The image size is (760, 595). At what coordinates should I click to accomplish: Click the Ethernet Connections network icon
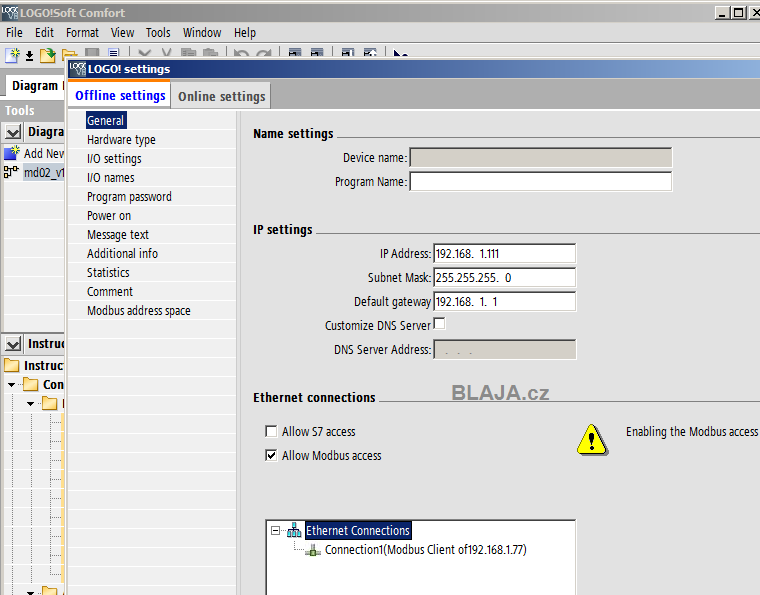tap(294, 531)
